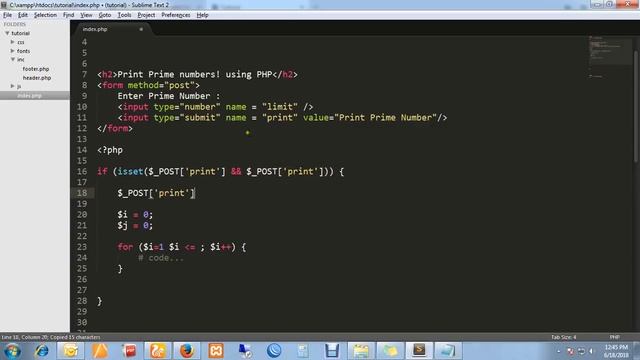Open the File menu
This screenshot has height=360, width=640.
[7, 15]
